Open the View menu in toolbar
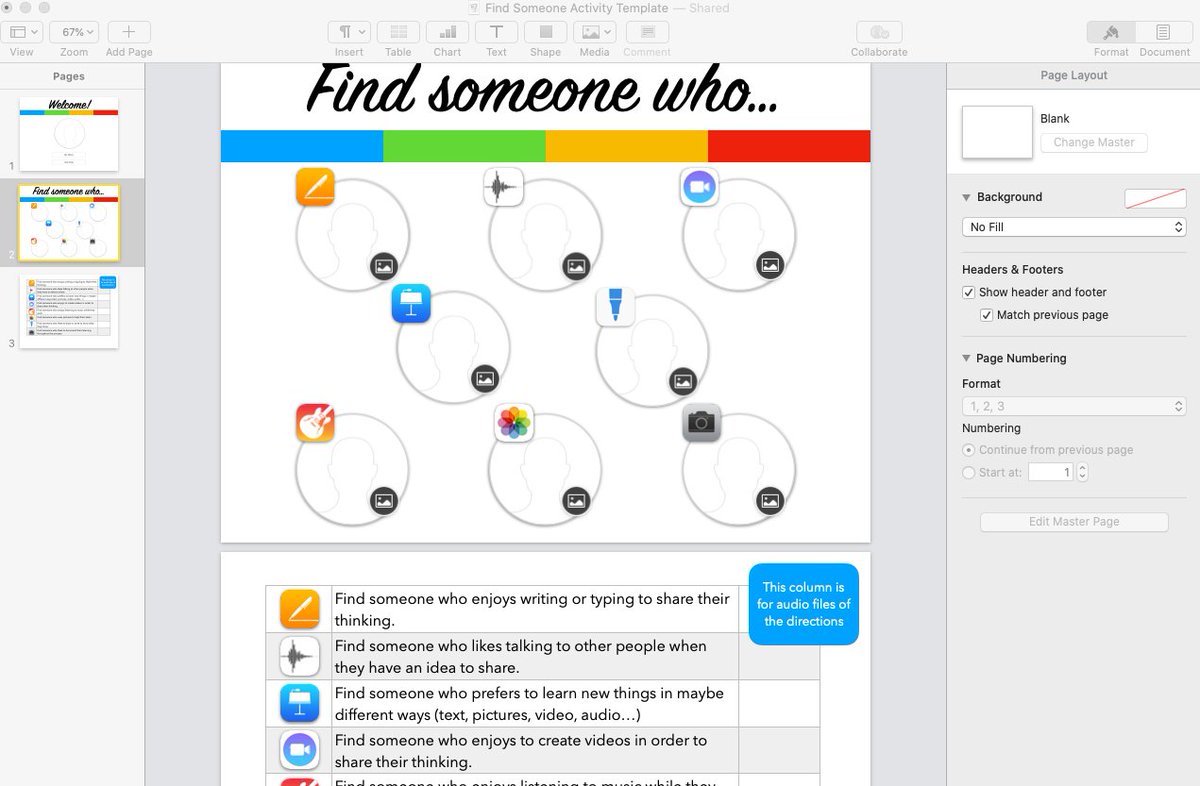 coord(22,32)
